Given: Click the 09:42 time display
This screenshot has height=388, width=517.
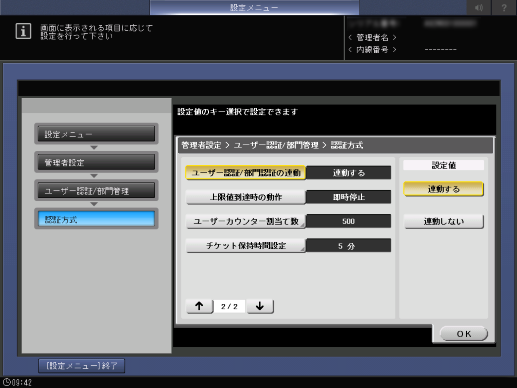Looking at the screenshot, I should click(22, 382).
